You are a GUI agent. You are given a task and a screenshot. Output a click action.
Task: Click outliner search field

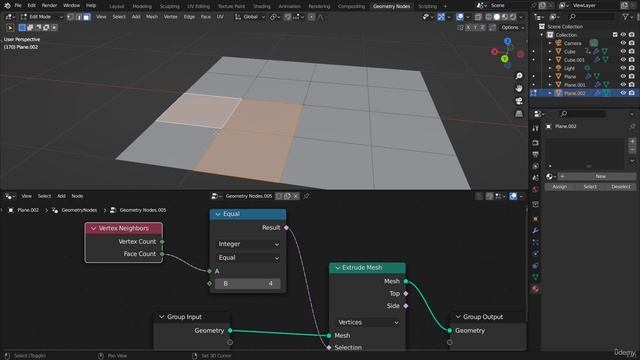click(592, 17)
